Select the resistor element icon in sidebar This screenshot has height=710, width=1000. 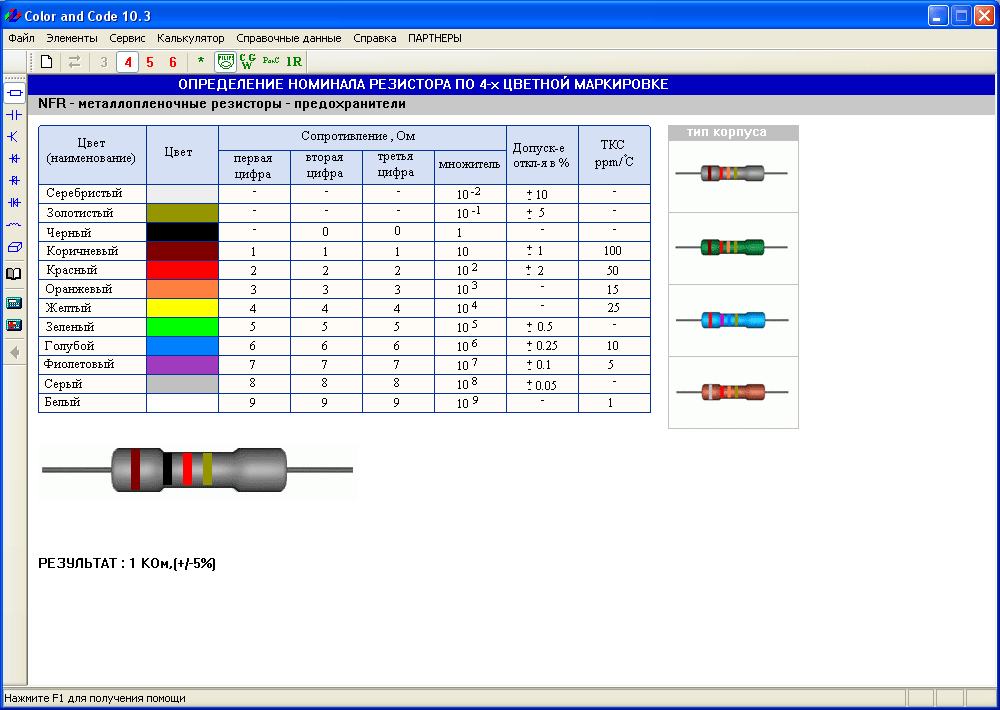point(14,93)
